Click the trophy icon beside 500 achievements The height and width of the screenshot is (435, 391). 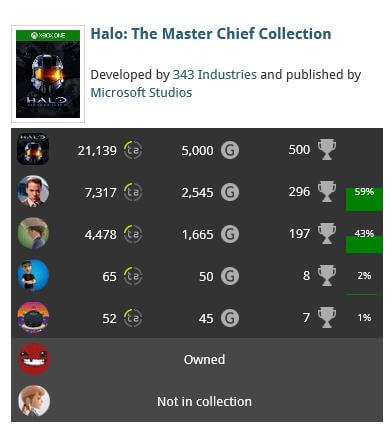(327, 149)
